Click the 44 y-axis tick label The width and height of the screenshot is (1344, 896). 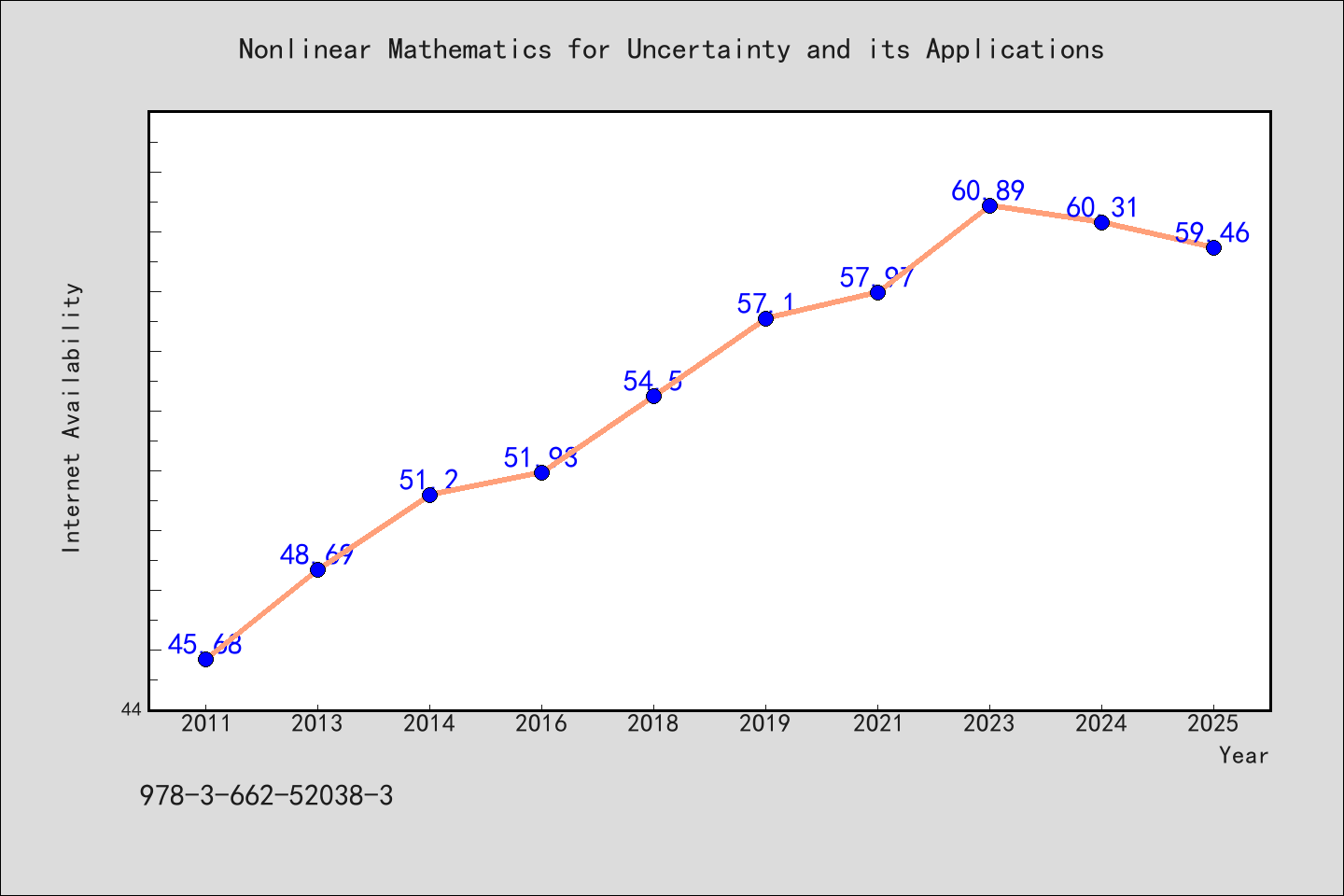132,709
